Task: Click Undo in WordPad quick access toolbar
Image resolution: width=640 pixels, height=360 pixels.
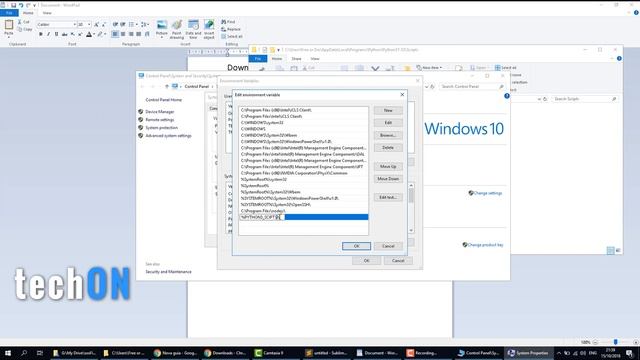Action: (x=21, y=5)
